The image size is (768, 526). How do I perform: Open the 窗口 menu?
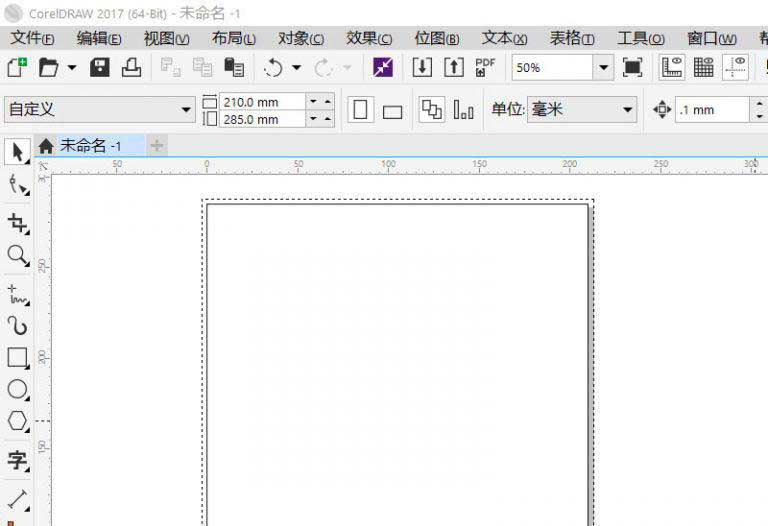(x=712, y=38)
